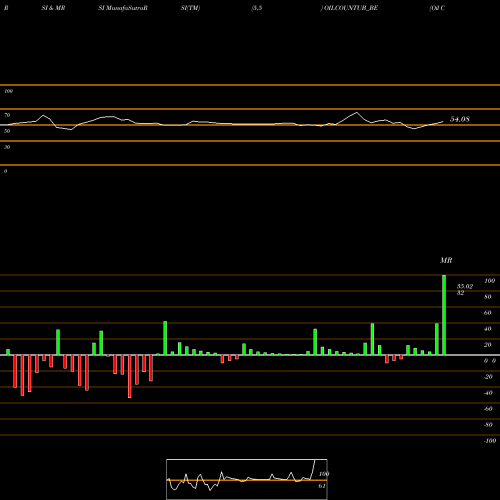Click the 40 tick on MR axis
The width and height of the screenshot is (500, 500).
point(488,329)
